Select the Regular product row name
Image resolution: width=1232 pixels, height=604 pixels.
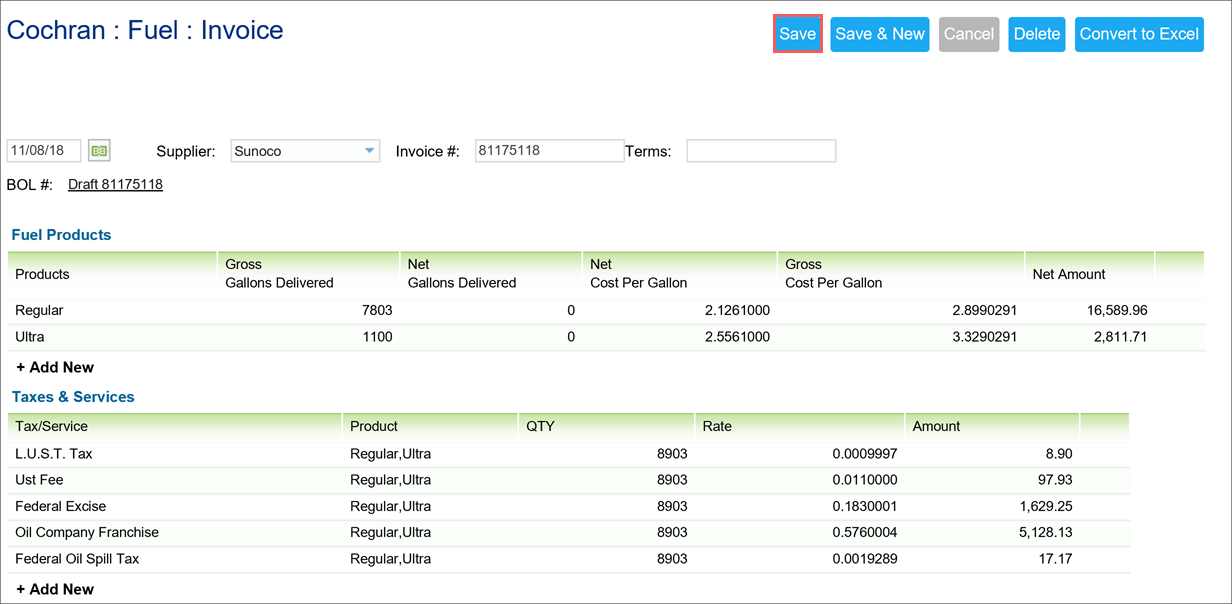click(x=39, y=311)
